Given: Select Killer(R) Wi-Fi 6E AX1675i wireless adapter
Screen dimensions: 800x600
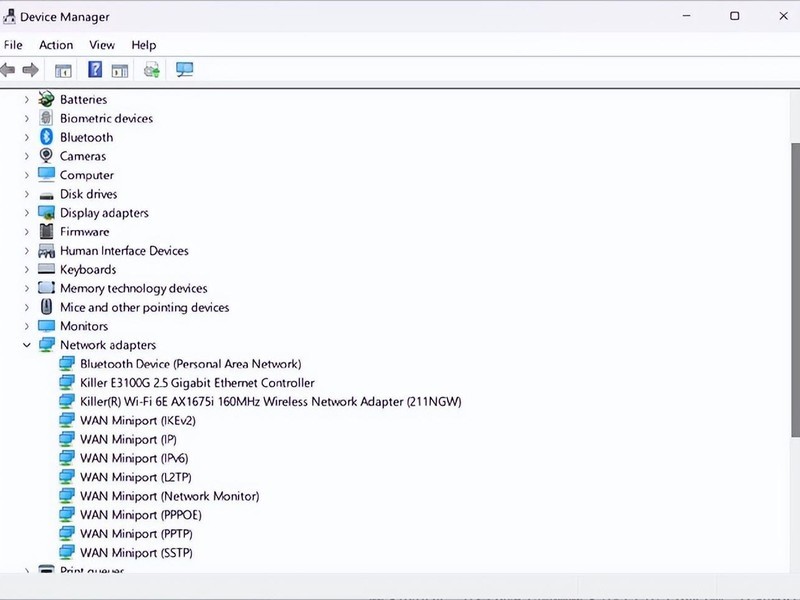Looking at the screenshot, I should 270,402.
